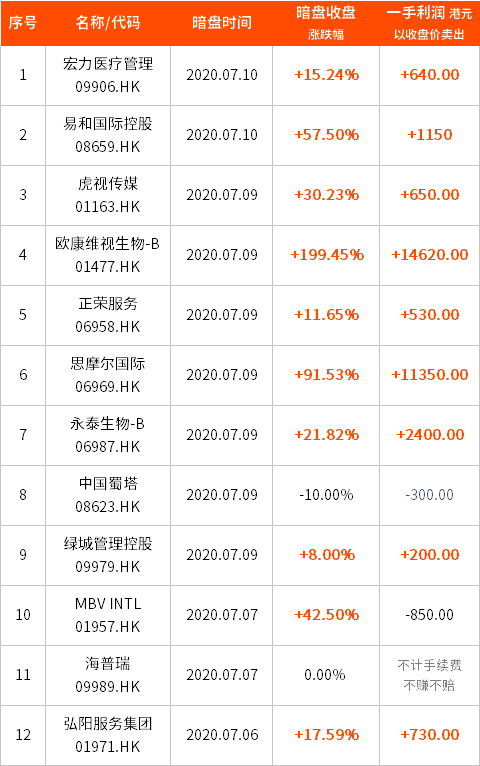Click the 一手利润 港元 header
Viewport: 480px width, 766px height.
(x=429, y=22)
